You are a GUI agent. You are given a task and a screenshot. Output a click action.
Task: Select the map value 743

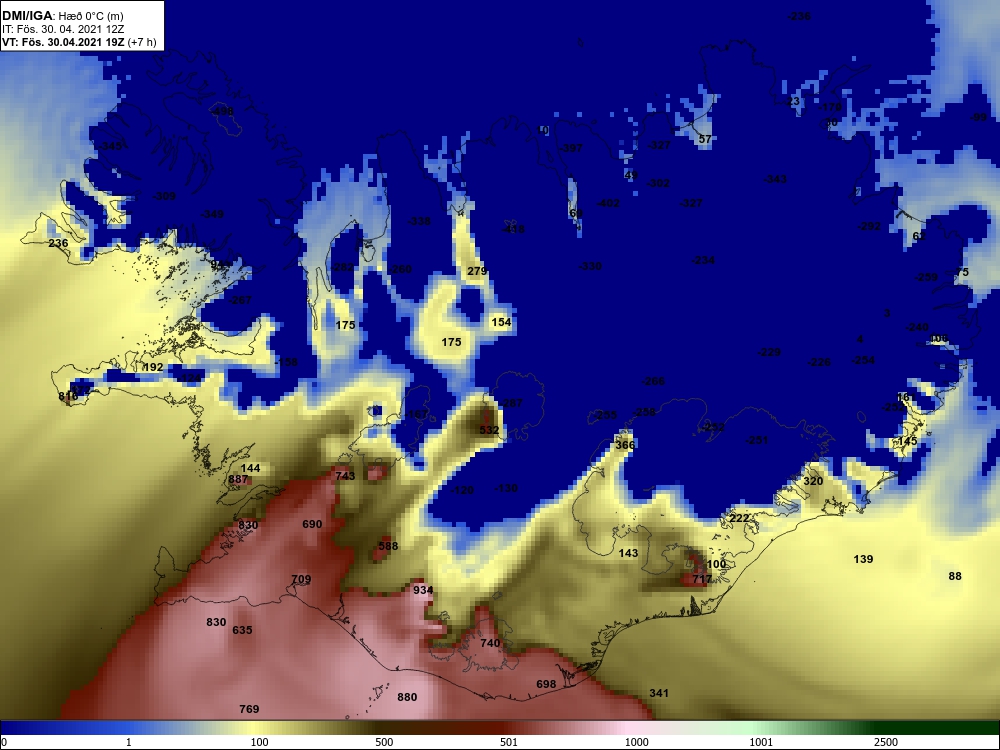(x=345, y=476)
